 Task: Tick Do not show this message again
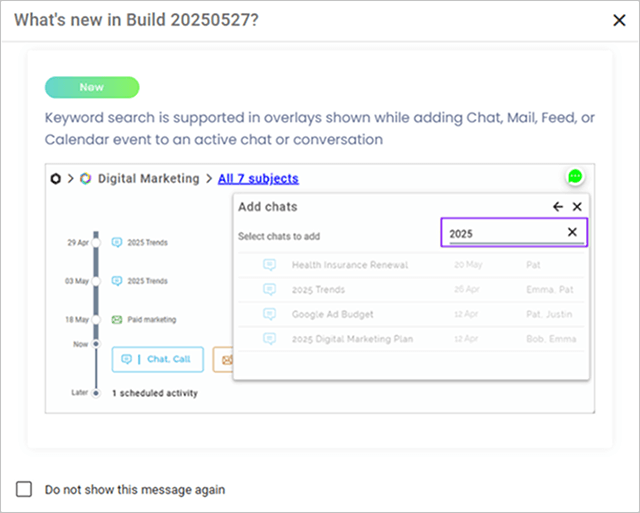(24, 489)
